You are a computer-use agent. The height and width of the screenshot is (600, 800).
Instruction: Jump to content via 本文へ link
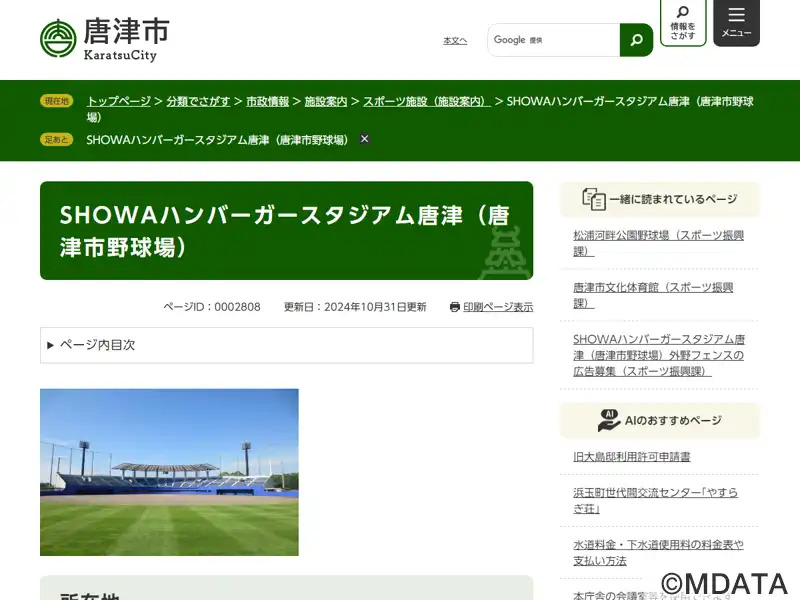coord(455,40)
